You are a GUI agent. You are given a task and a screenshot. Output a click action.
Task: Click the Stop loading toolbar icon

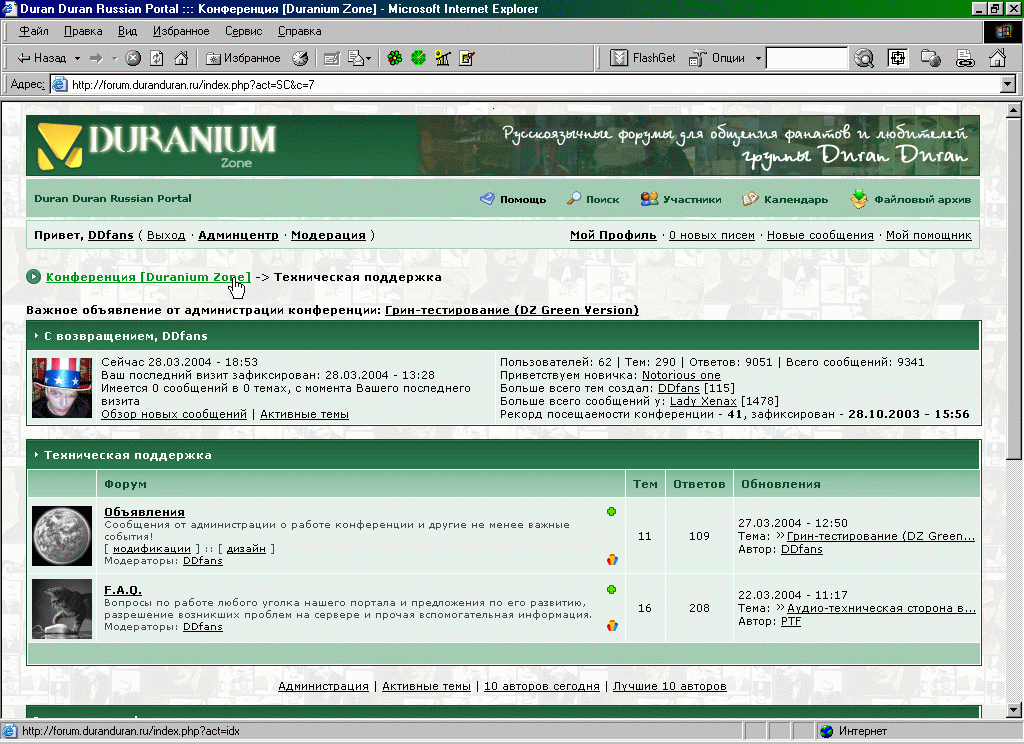(132, 58)
